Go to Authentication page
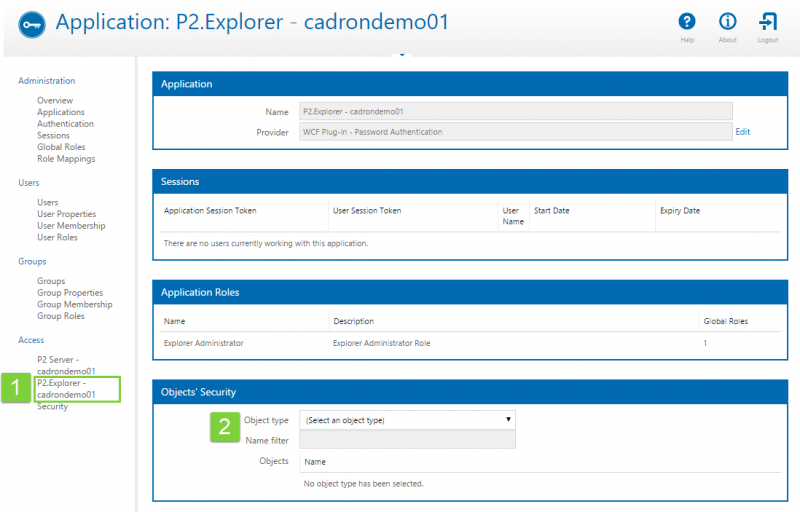 click(x=65, y=124)
